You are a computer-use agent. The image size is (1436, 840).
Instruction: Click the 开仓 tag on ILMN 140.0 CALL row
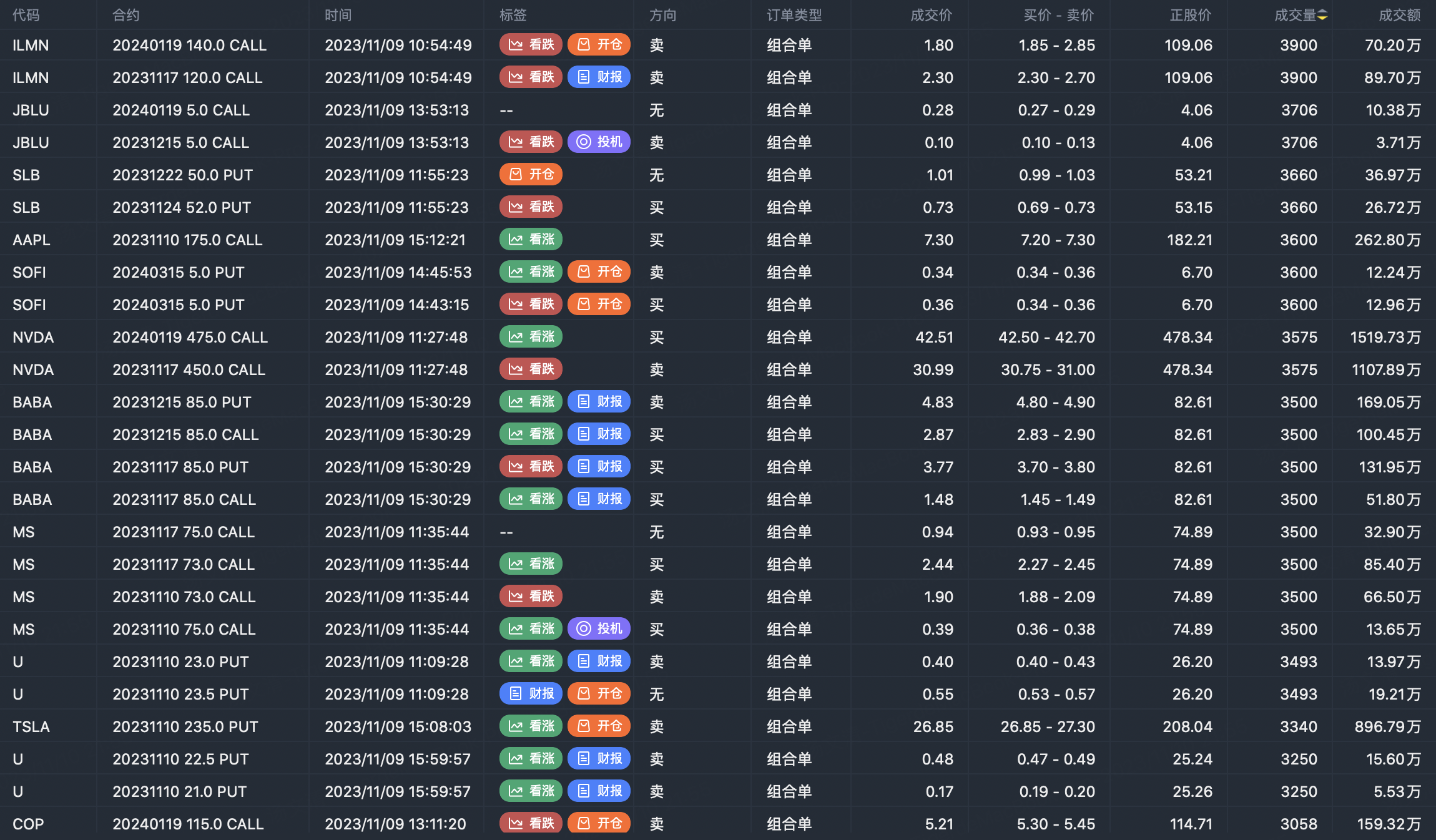[599, 44]
